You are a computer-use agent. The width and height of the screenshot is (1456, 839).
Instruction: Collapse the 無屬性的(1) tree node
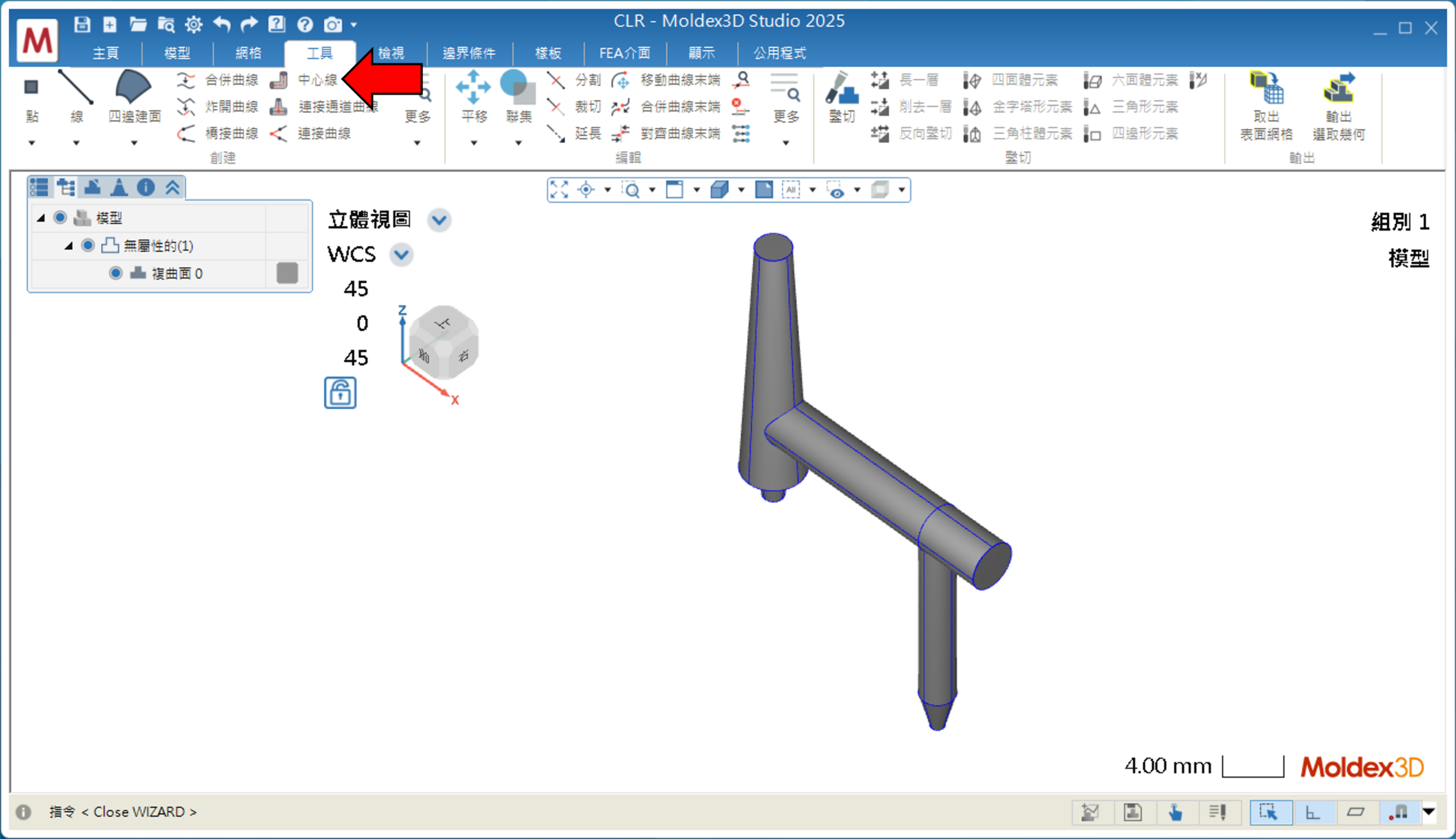69,246
